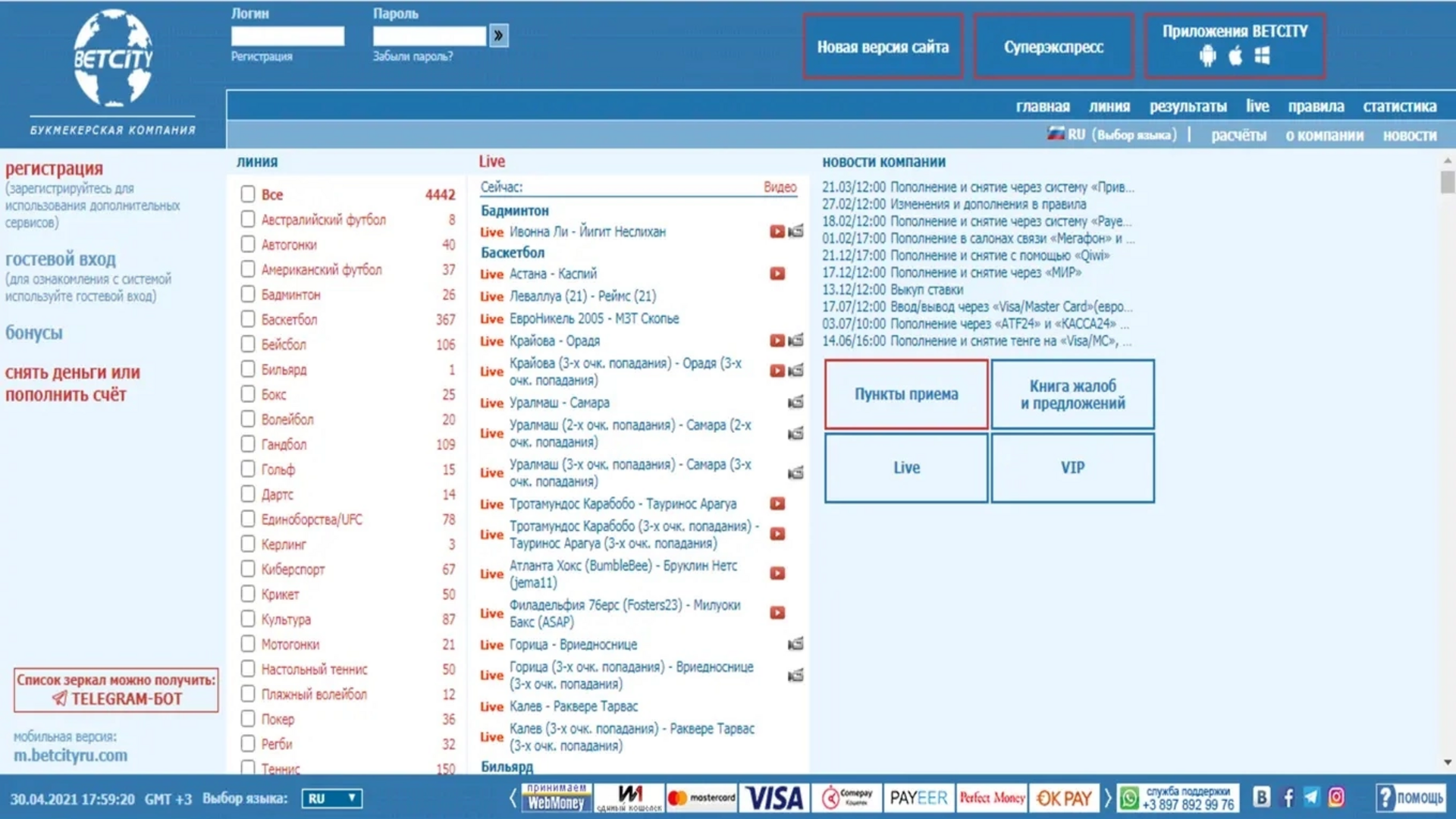Viewport: 1456px width, 819px height.
Task: Click the Логин input field
Action: [287, 36]
